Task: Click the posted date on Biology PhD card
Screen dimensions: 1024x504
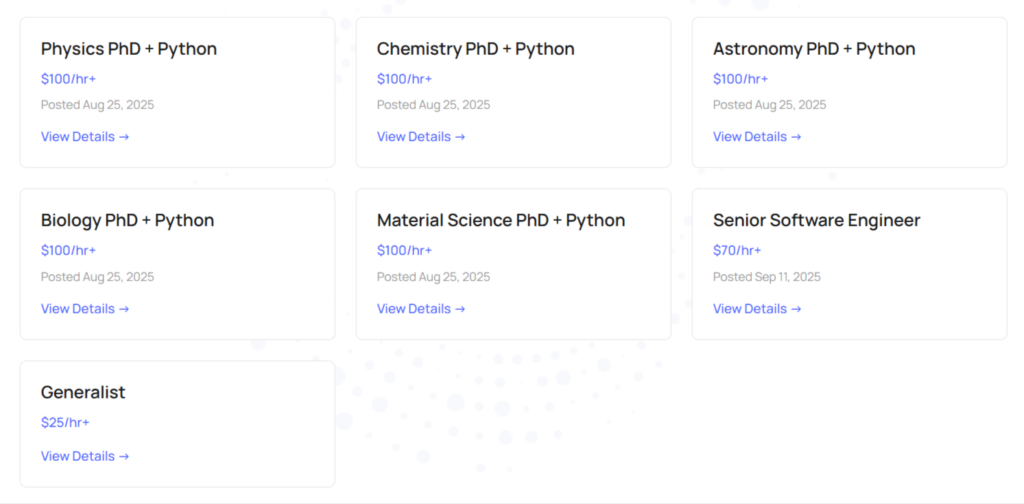Action: 97,277
